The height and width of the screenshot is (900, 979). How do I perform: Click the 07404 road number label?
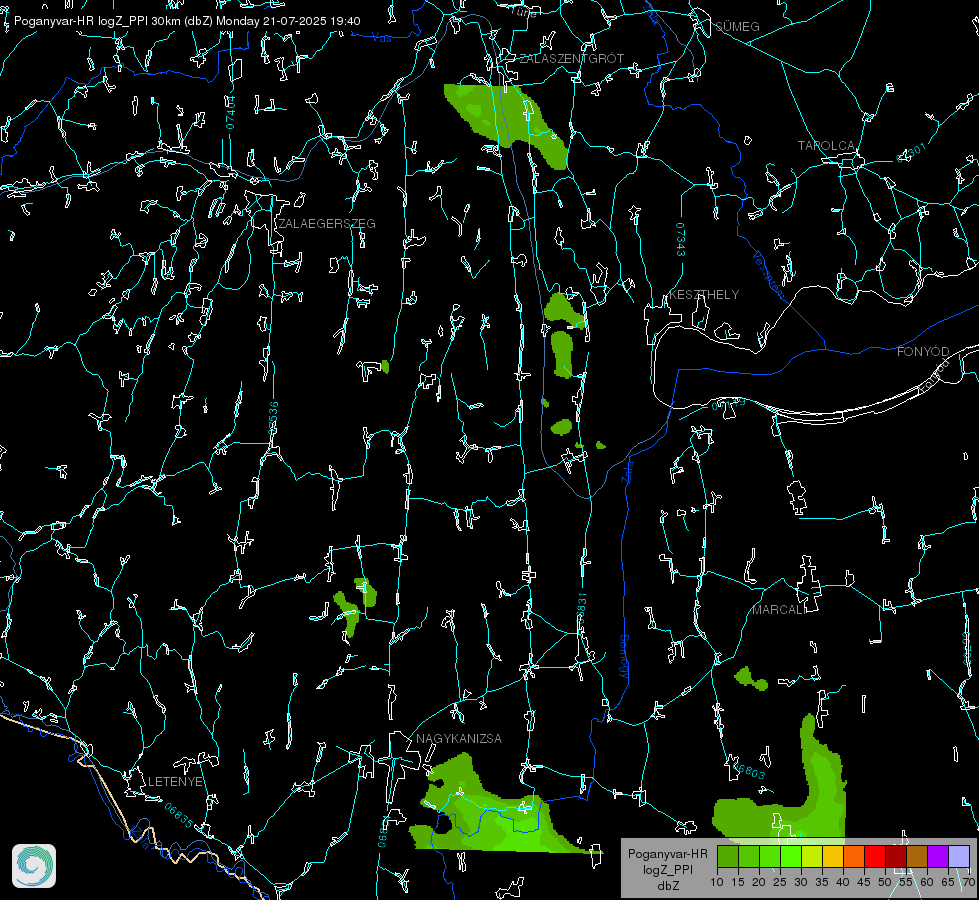pos(230,113)
